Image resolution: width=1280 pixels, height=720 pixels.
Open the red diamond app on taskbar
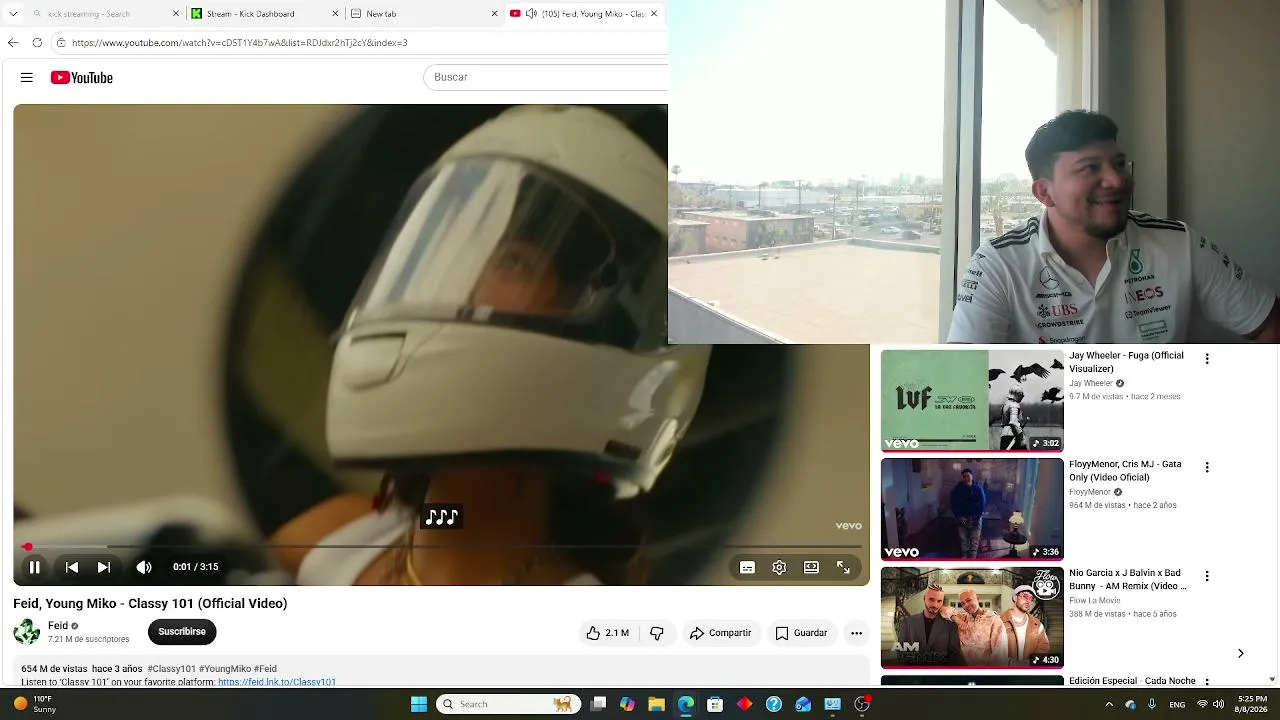(744, 704)
